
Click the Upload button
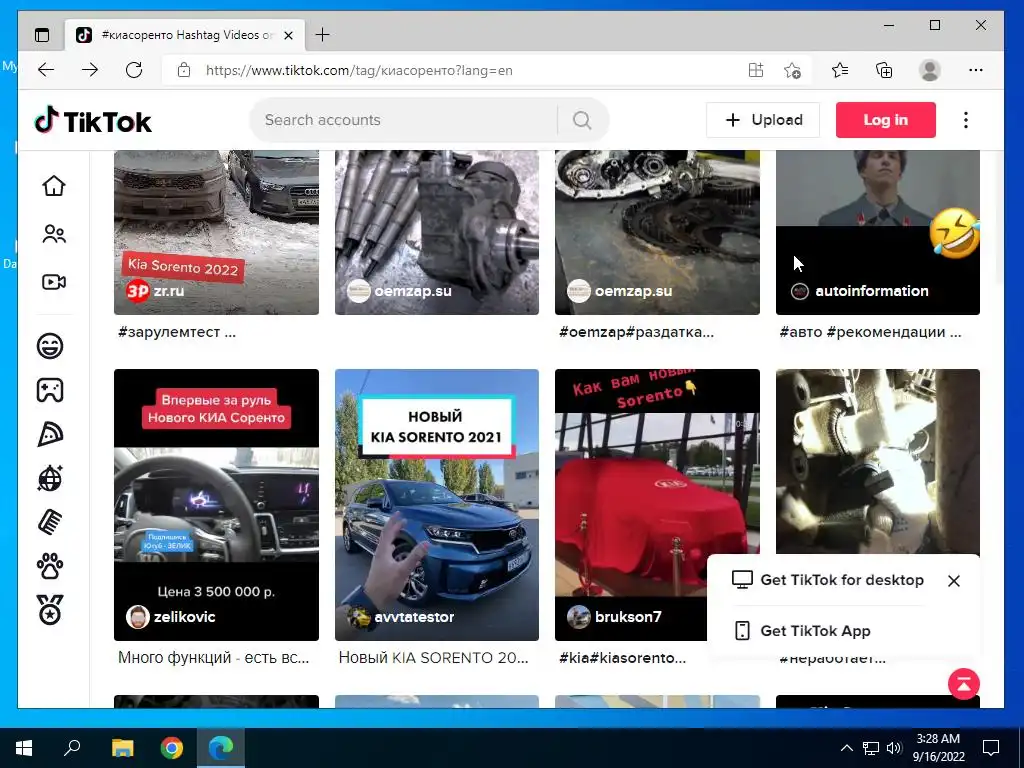point(763,120)
